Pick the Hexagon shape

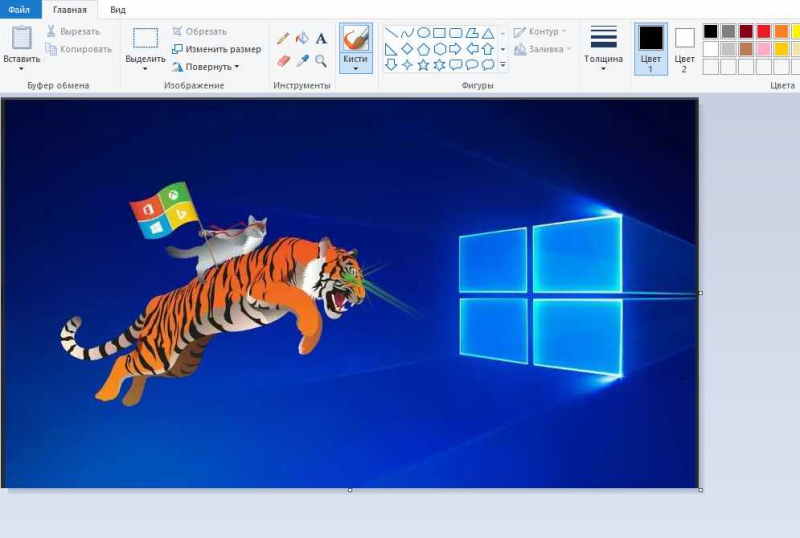coord(439,49)
